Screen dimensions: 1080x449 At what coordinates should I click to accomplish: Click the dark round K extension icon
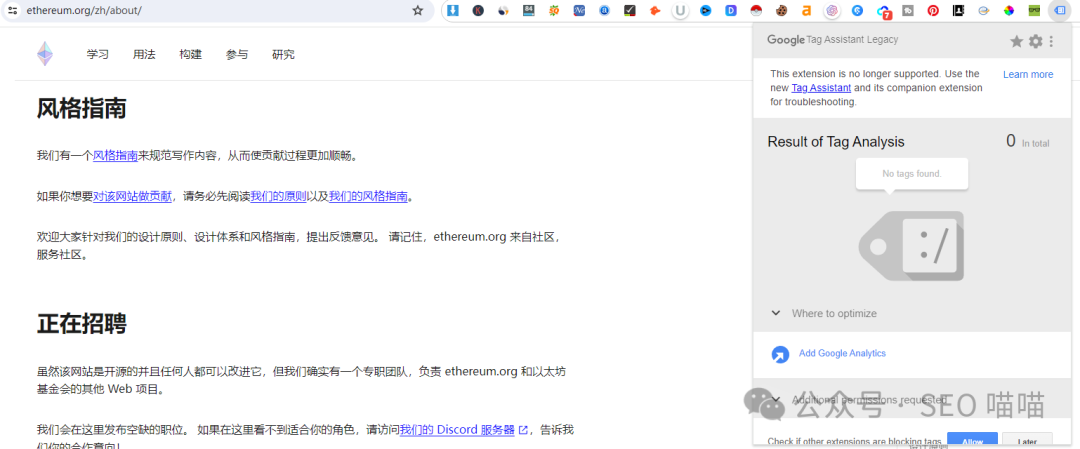pyautogui.click(x=478, y=10)
